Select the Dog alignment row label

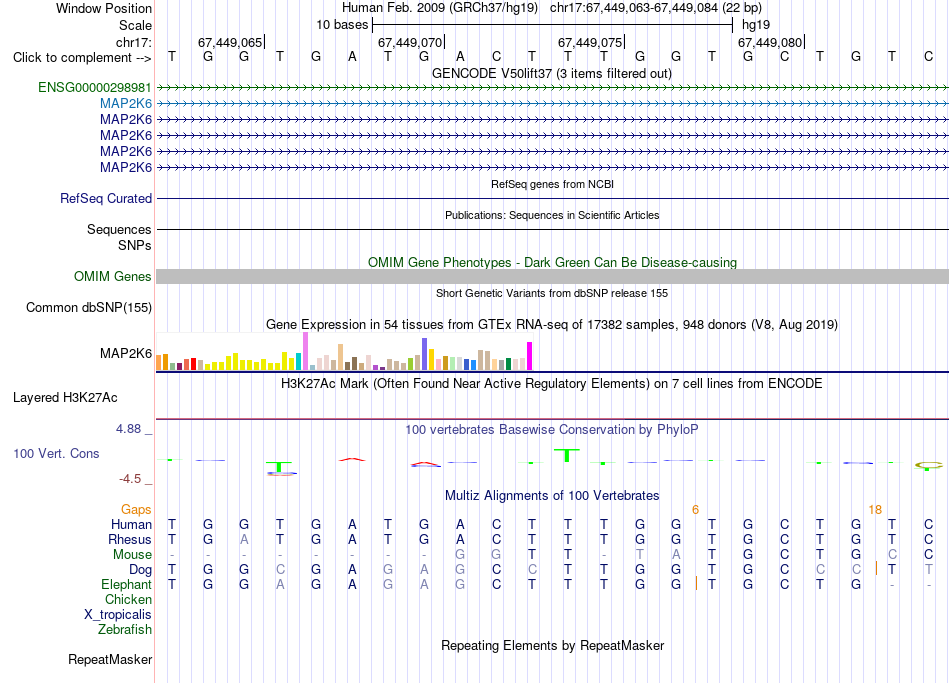[x=141, y=570]
